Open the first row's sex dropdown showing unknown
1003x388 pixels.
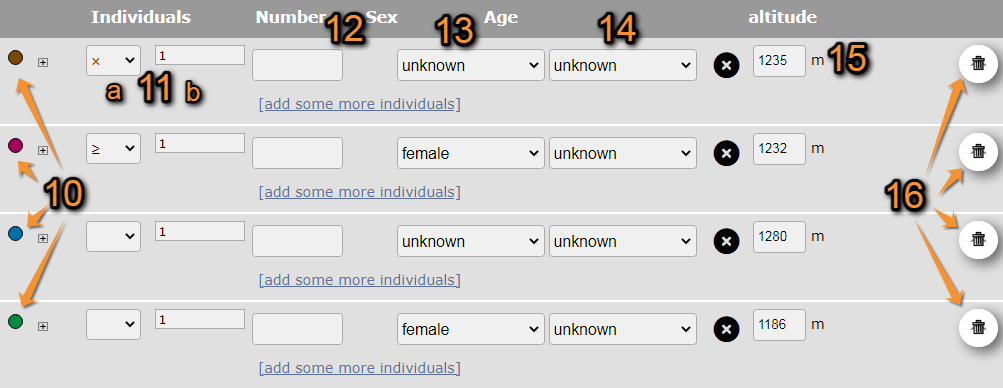(x=471, y=65)
